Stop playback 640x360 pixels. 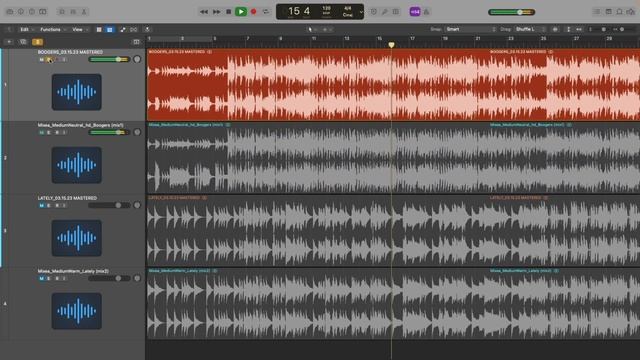click(x=229, y=12)
